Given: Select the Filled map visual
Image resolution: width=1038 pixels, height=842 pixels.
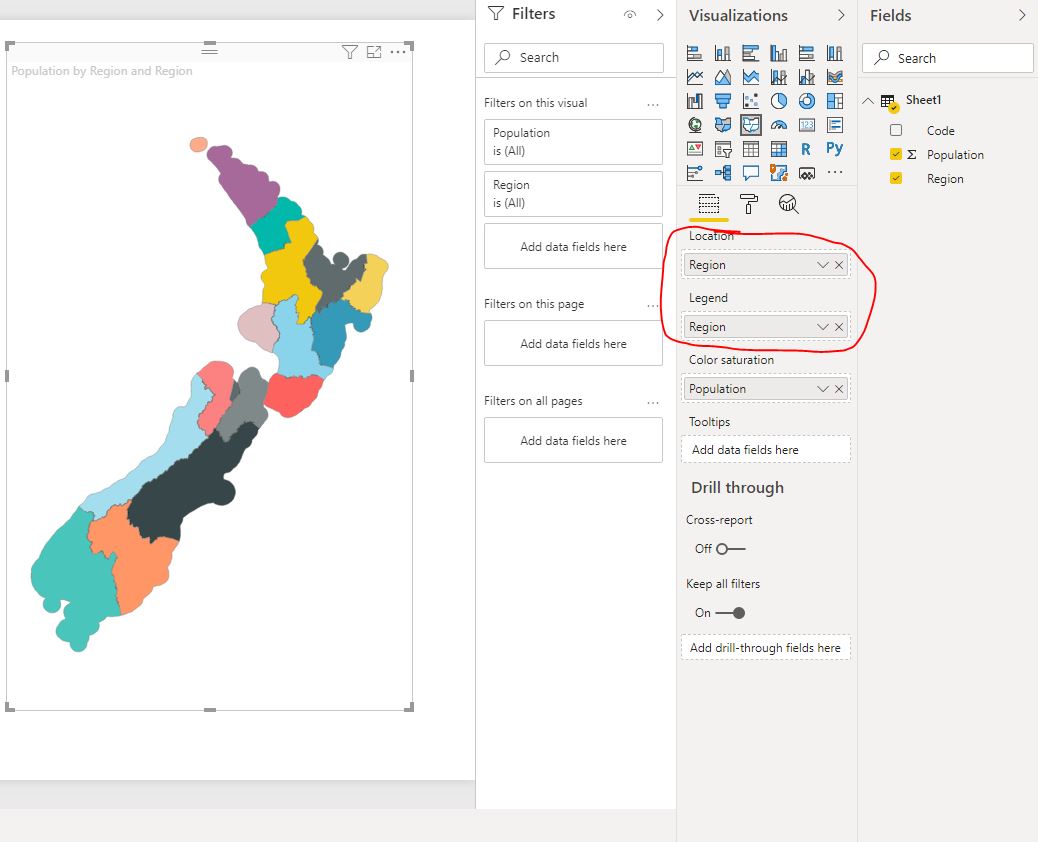Looking at the screenshot, I should tap(723, 124).
